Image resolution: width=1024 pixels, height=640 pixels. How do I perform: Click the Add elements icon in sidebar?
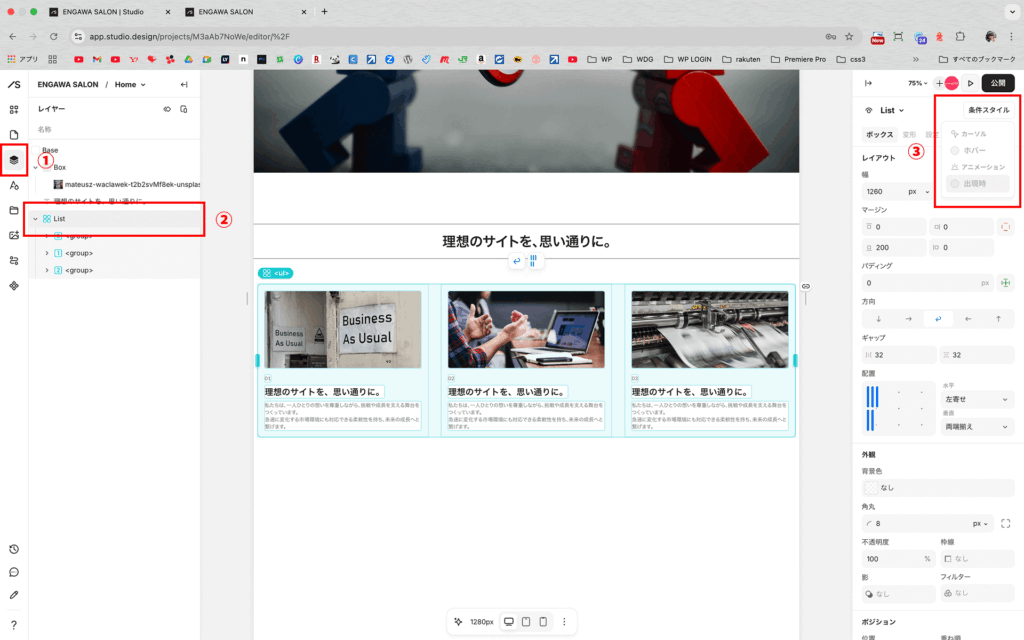pyautogui.click(x=14, y=109)
